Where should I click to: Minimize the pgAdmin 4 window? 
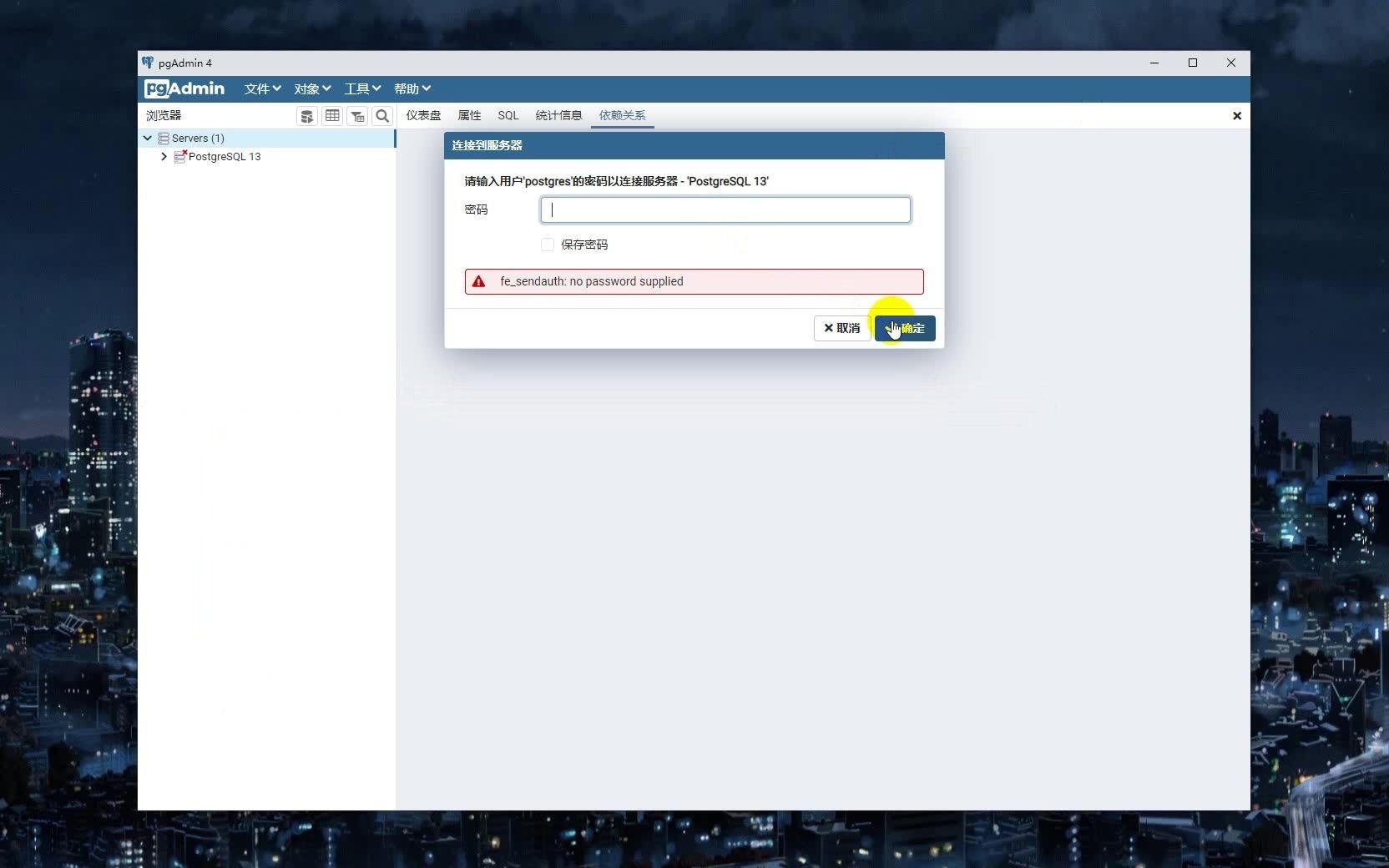click(1154, 63)
